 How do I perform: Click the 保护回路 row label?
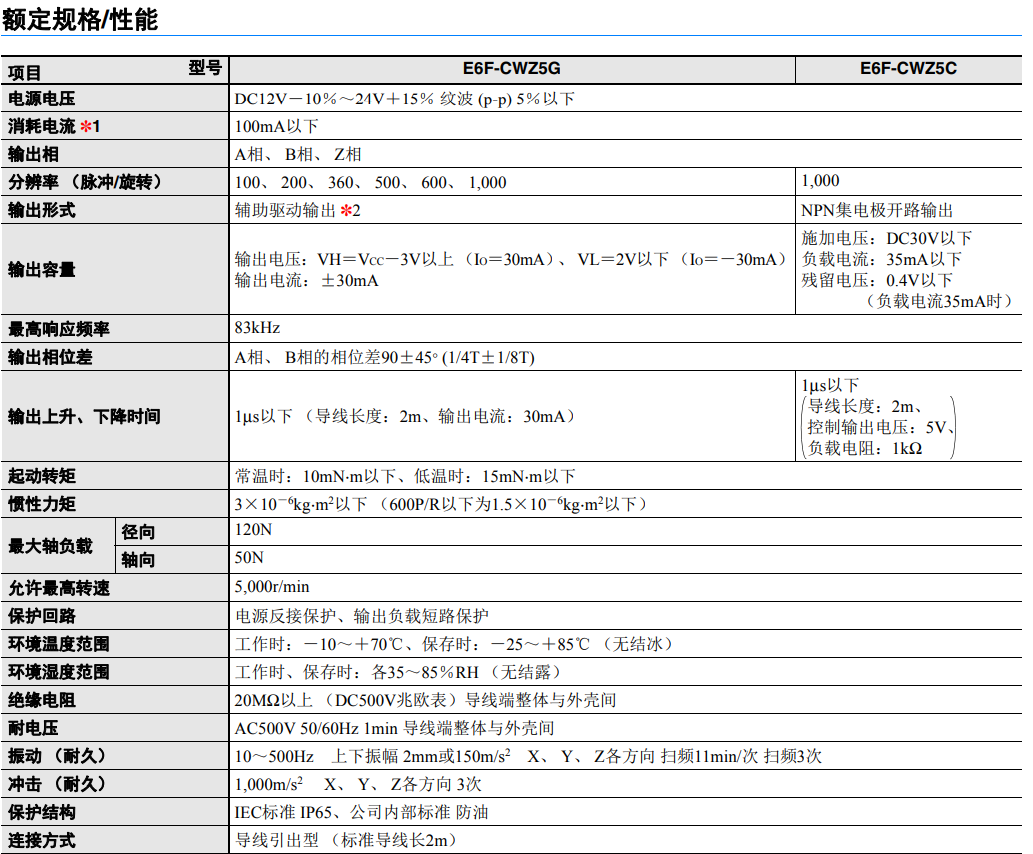42,616
